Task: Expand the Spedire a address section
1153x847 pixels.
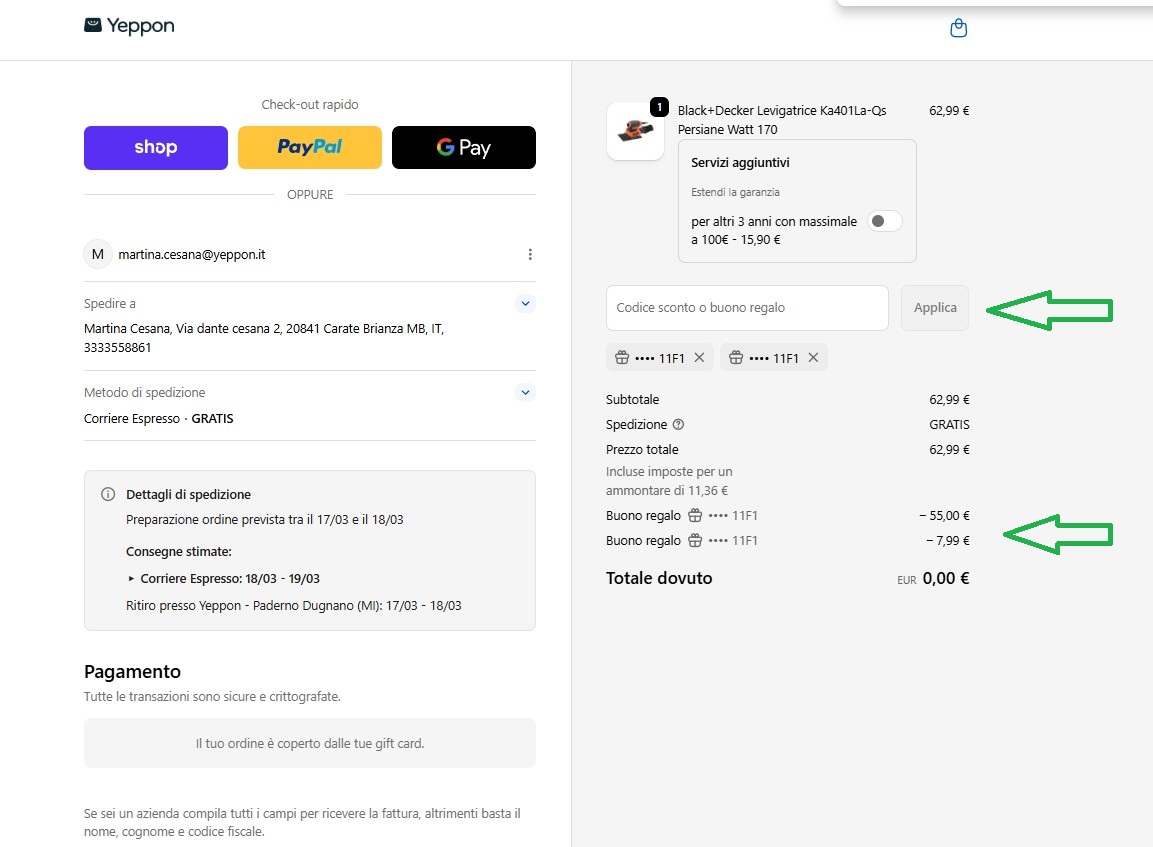Action: coord(525,303)
